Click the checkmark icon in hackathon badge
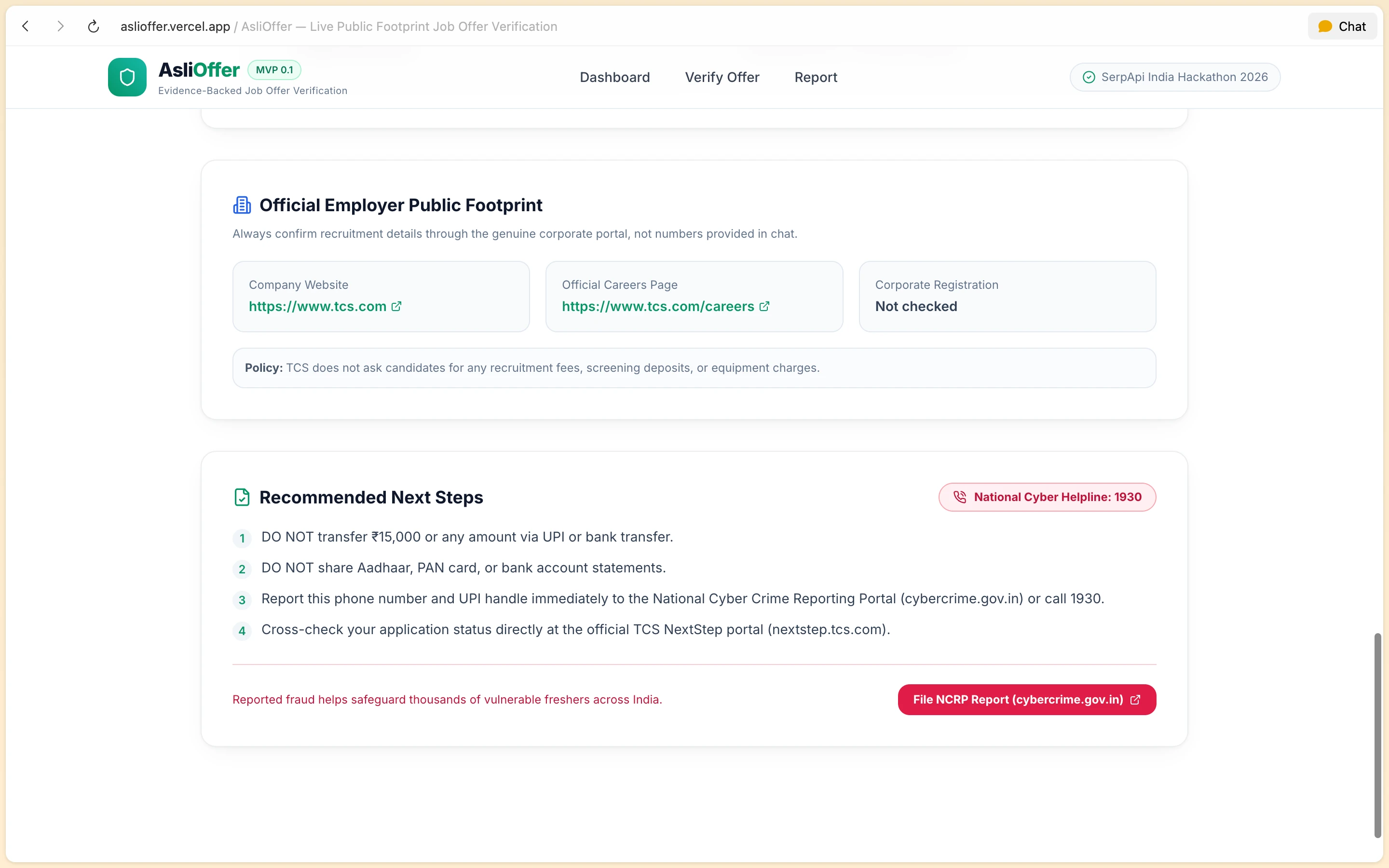This screenshot has width=1389, height=868. (x=1089, y=77)
